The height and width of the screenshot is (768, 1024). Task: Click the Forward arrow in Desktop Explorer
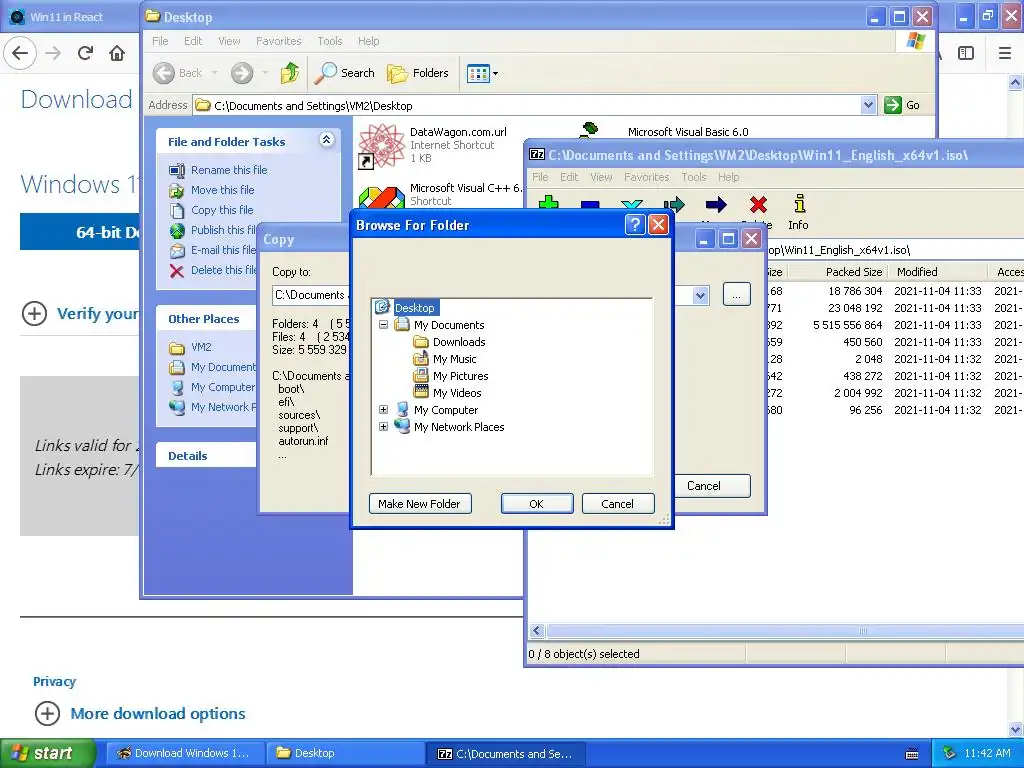tap(242, 73)
